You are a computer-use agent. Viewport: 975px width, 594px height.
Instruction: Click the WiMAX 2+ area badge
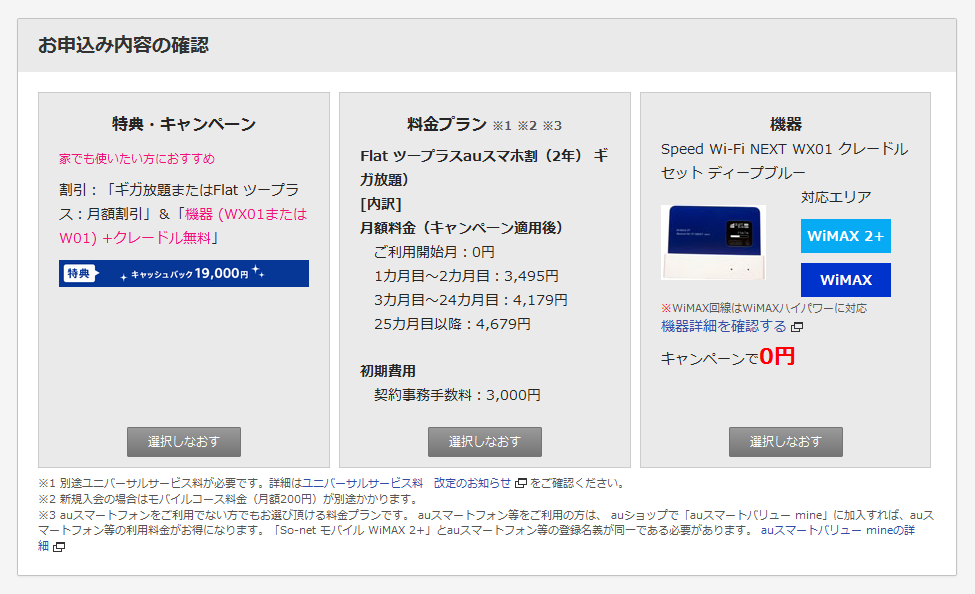point(846,236)
